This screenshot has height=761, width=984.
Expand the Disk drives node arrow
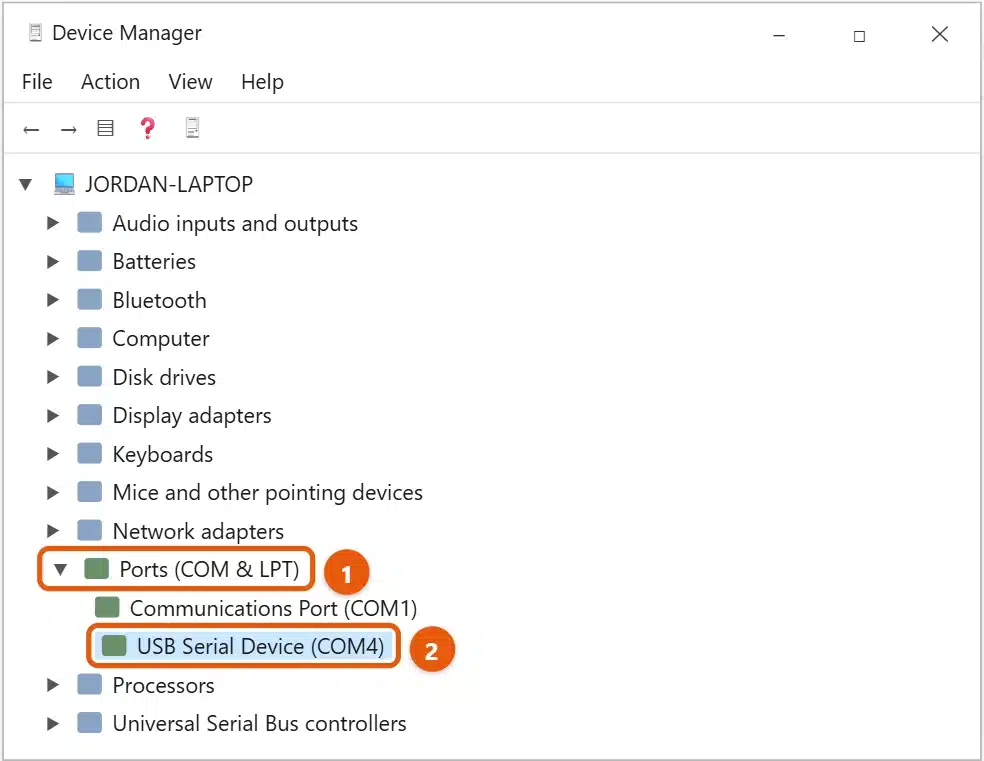coord(53,377)
